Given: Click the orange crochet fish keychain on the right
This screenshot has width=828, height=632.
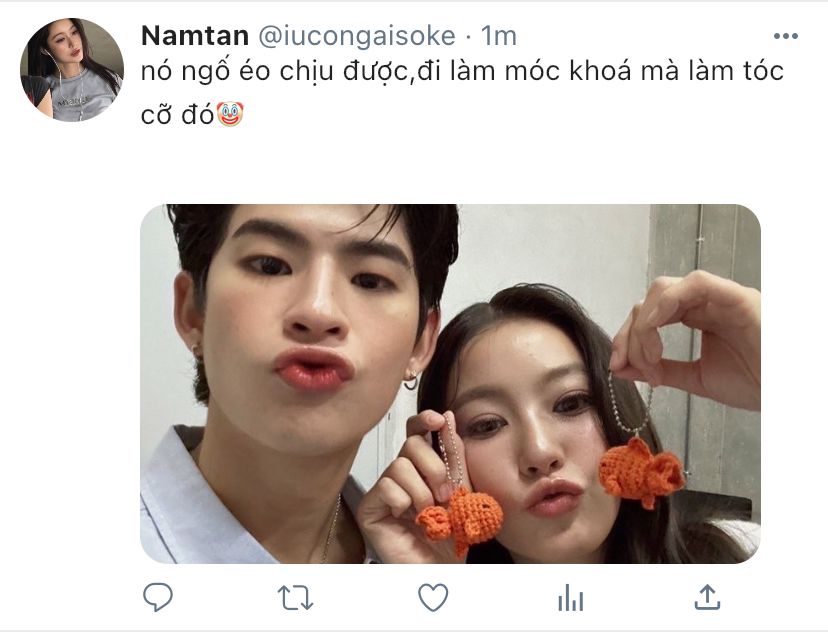Looking at the screenshot, I should tap(640, 471).
